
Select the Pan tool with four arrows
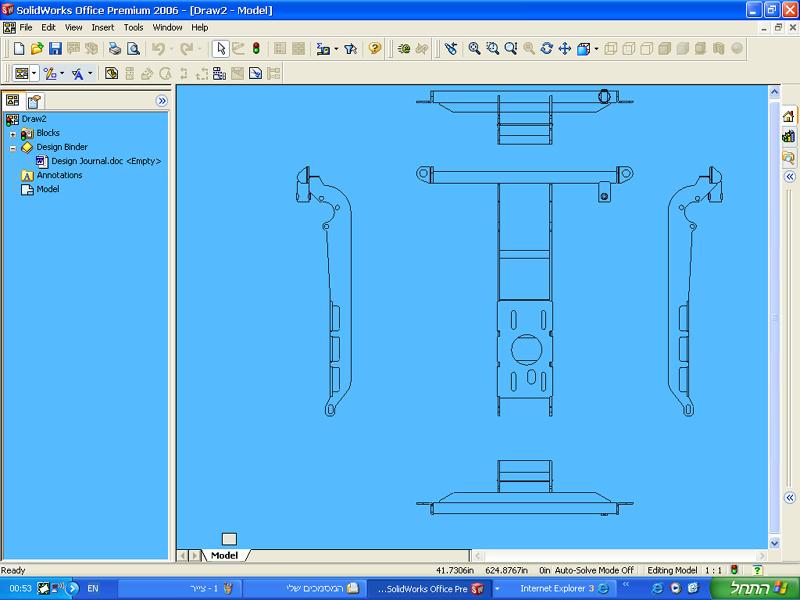565,48
